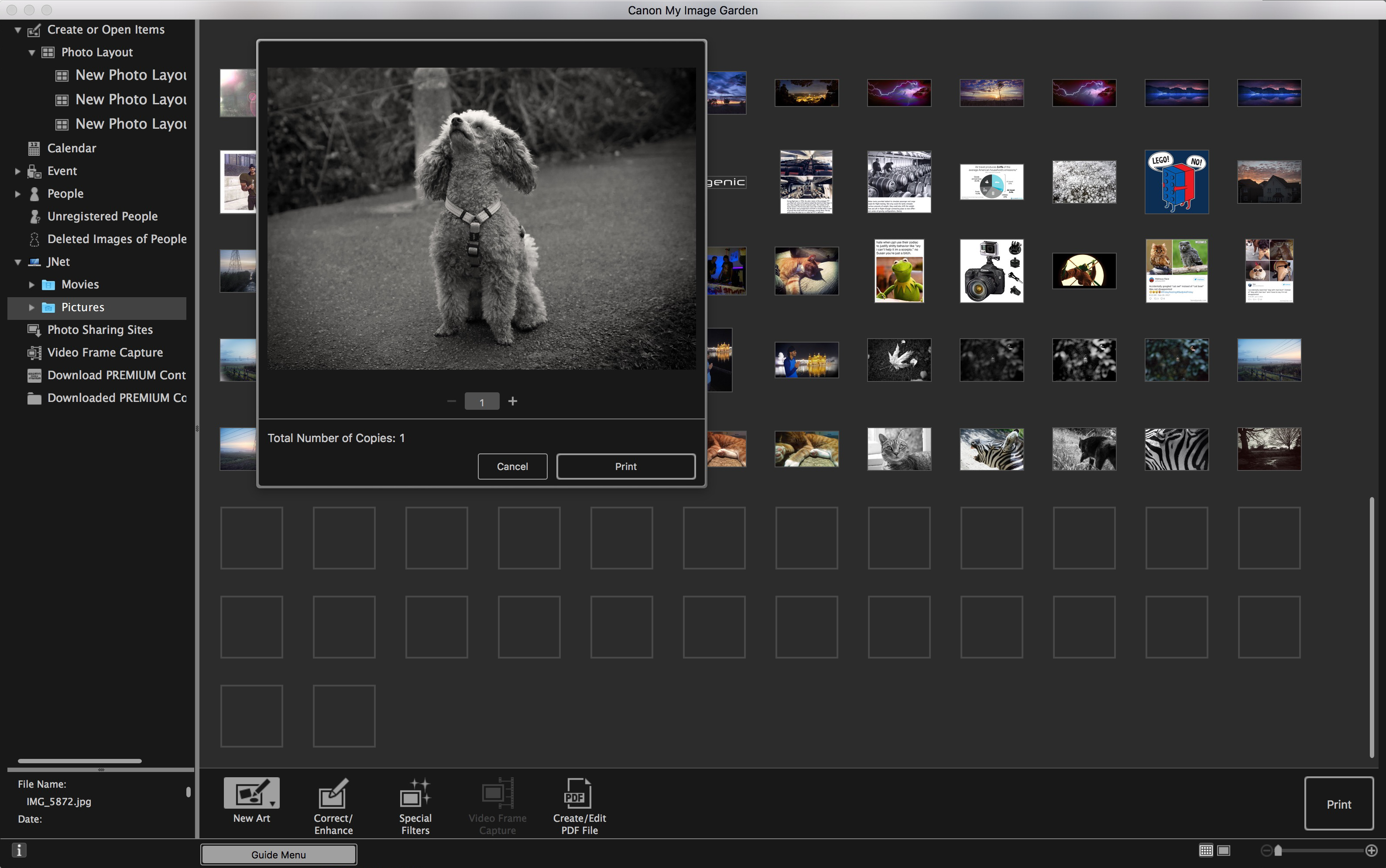Increment copy count with plus stepper
Viewport: 1386px width, 868px height.
point(513,401)
